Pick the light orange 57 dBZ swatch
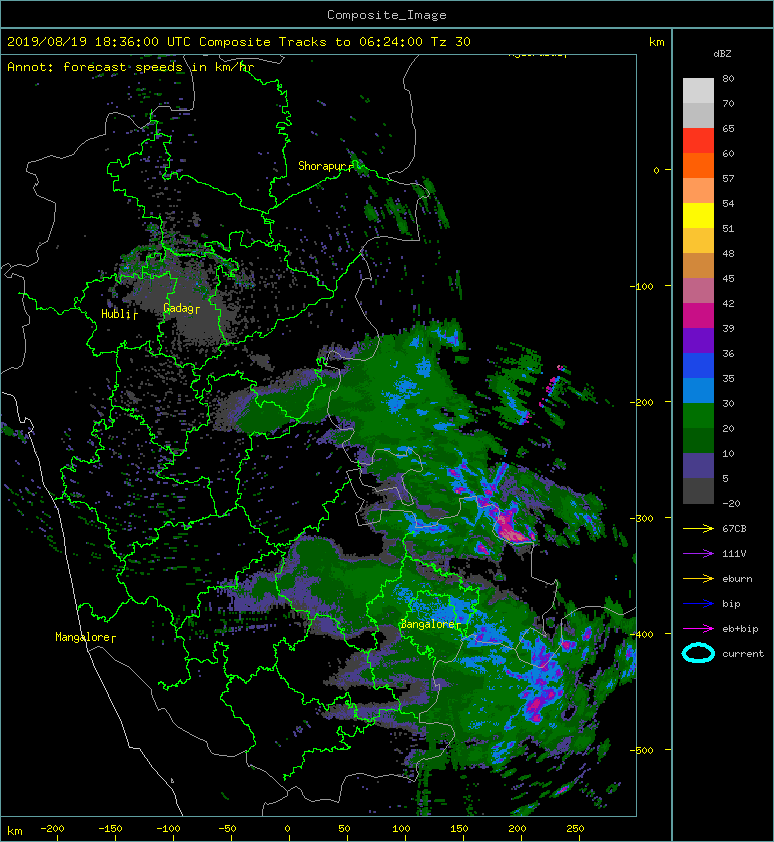 pyautogui.click(x=698, y=190)
